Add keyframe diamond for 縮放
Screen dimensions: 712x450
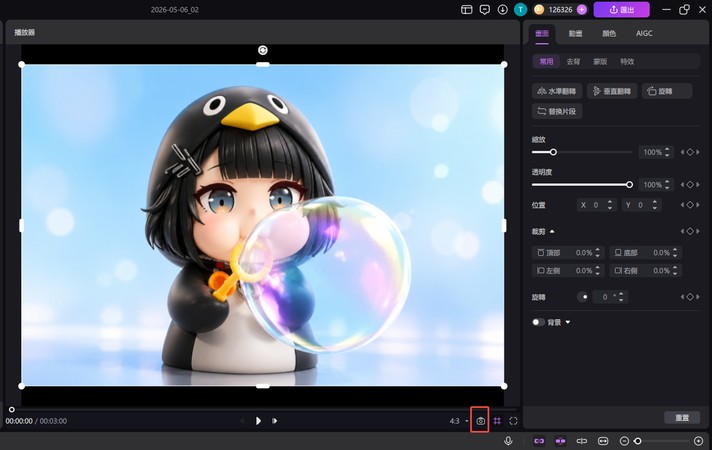click(690, 152)
